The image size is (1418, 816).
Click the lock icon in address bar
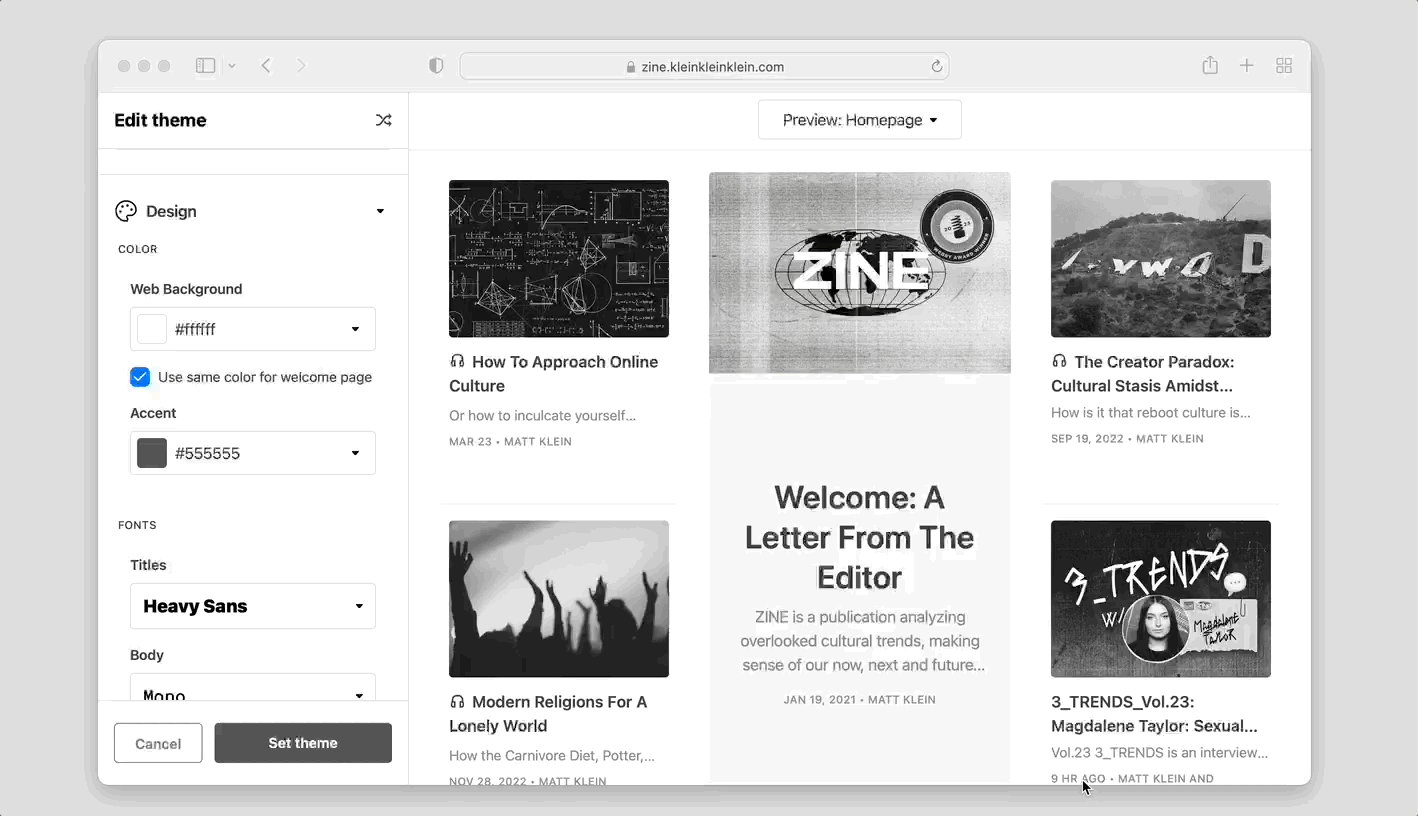point(631,67)
